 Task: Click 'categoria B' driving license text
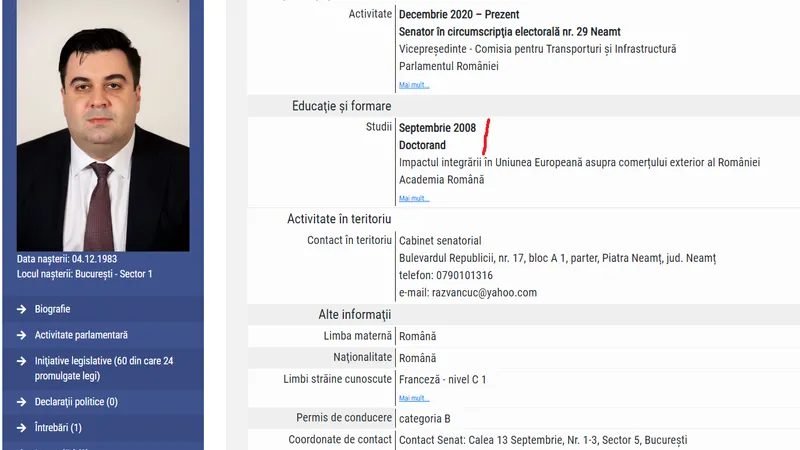click(424, 419)
